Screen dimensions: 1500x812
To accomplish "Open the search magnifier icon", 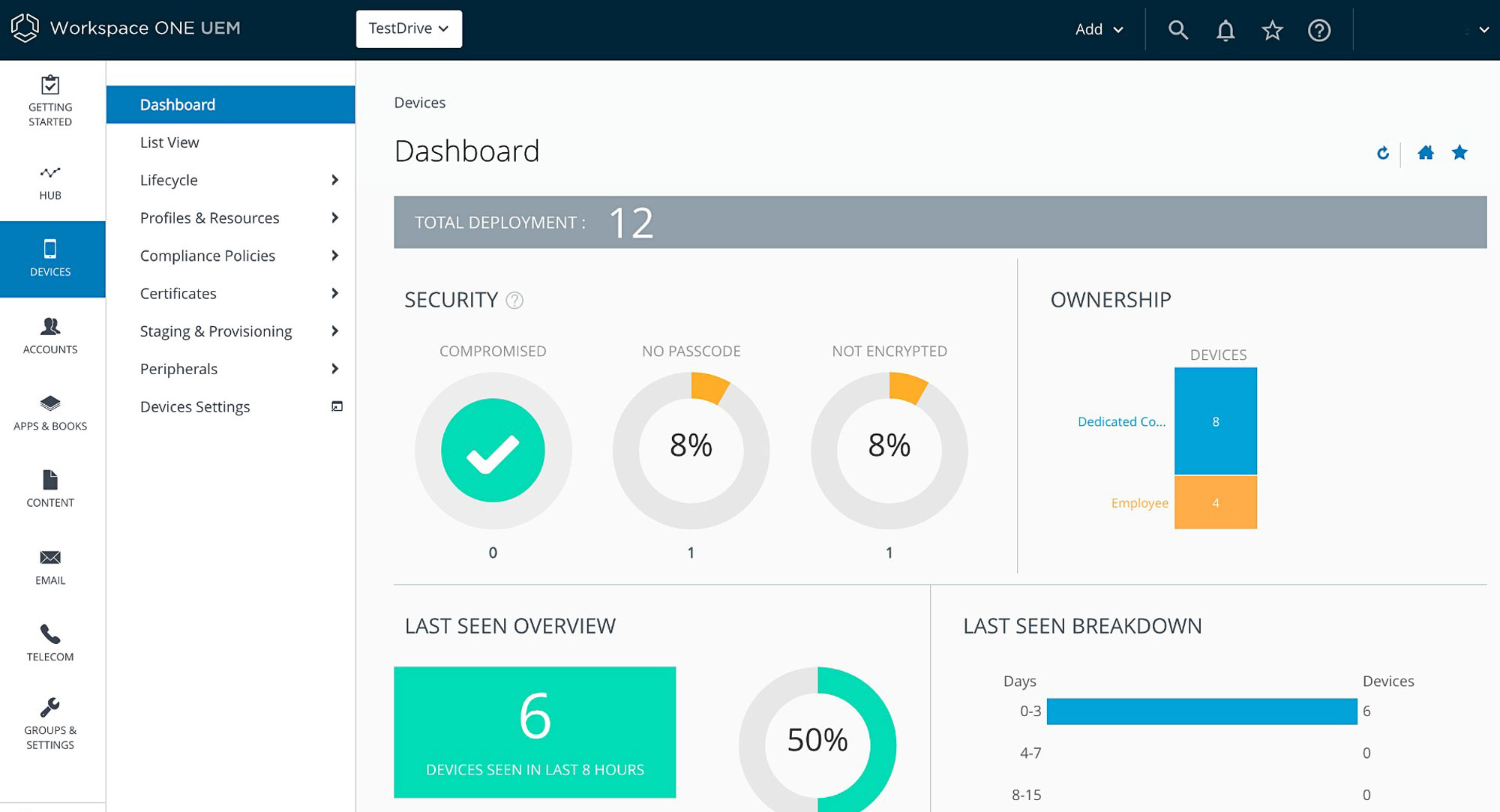I will 1177,30.
